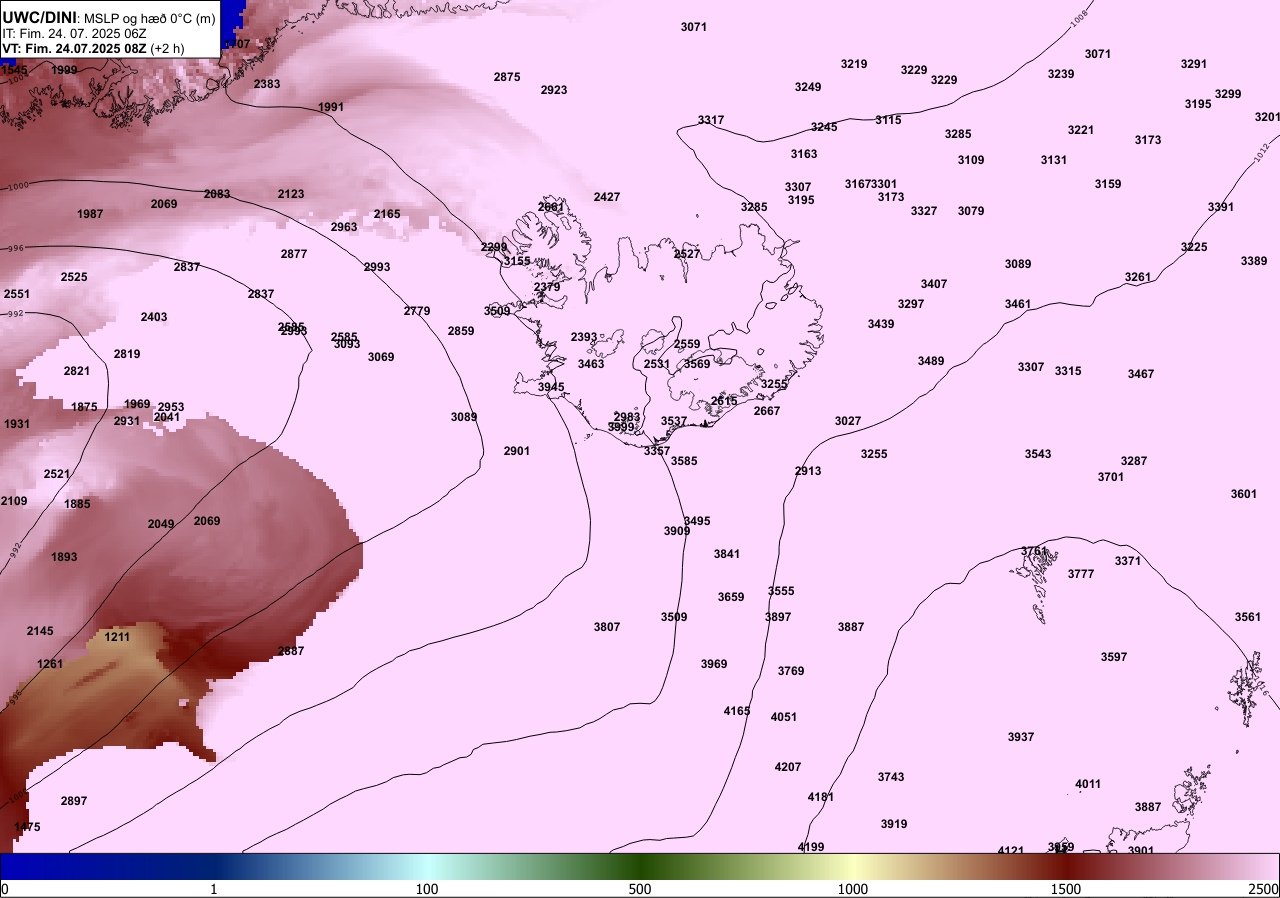Click the 2427 value north of Iceland

607,197
